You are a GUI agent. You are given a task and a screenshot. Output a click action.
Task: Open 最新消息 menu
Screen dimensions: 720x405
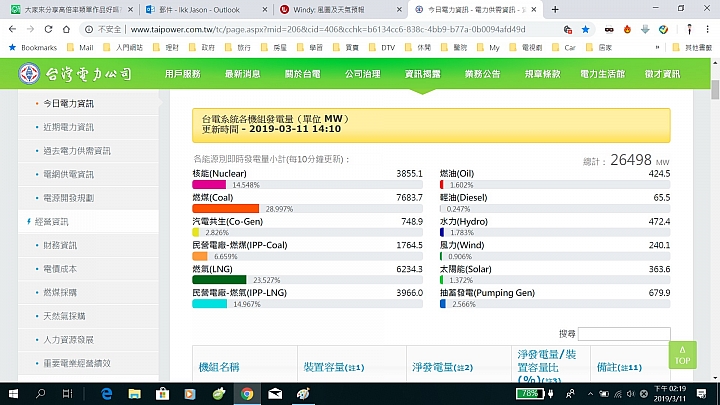pyautogui.click(x=242, y=74)
